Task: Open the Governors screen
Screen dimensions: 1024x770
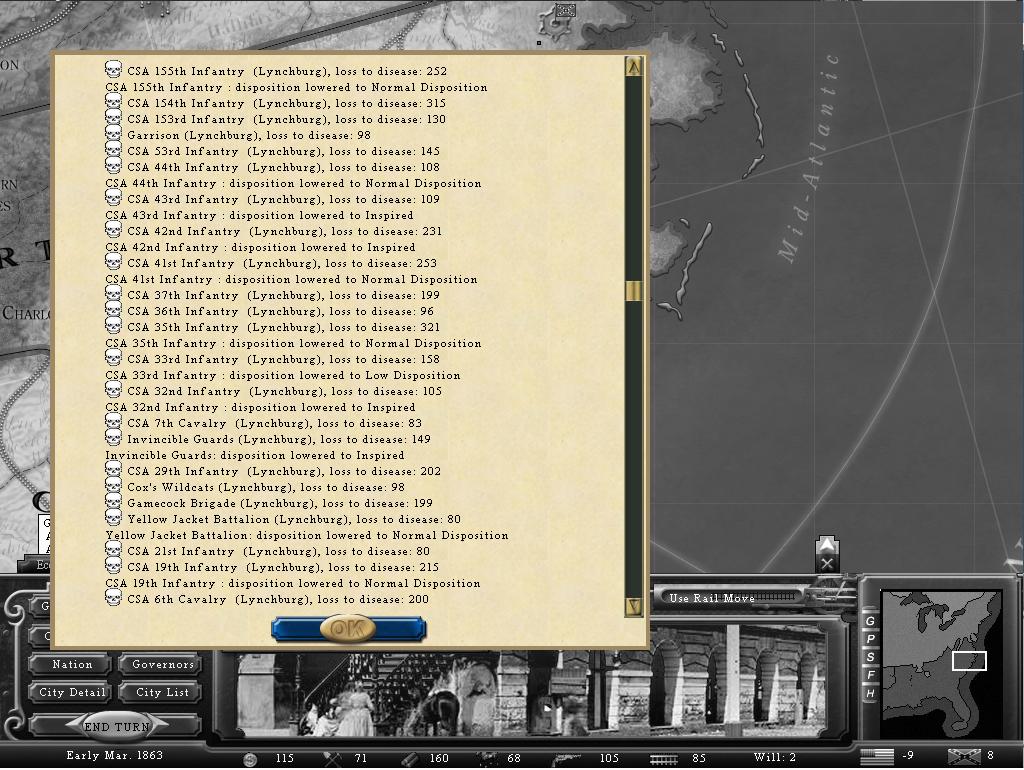Action: click(162, 664)
